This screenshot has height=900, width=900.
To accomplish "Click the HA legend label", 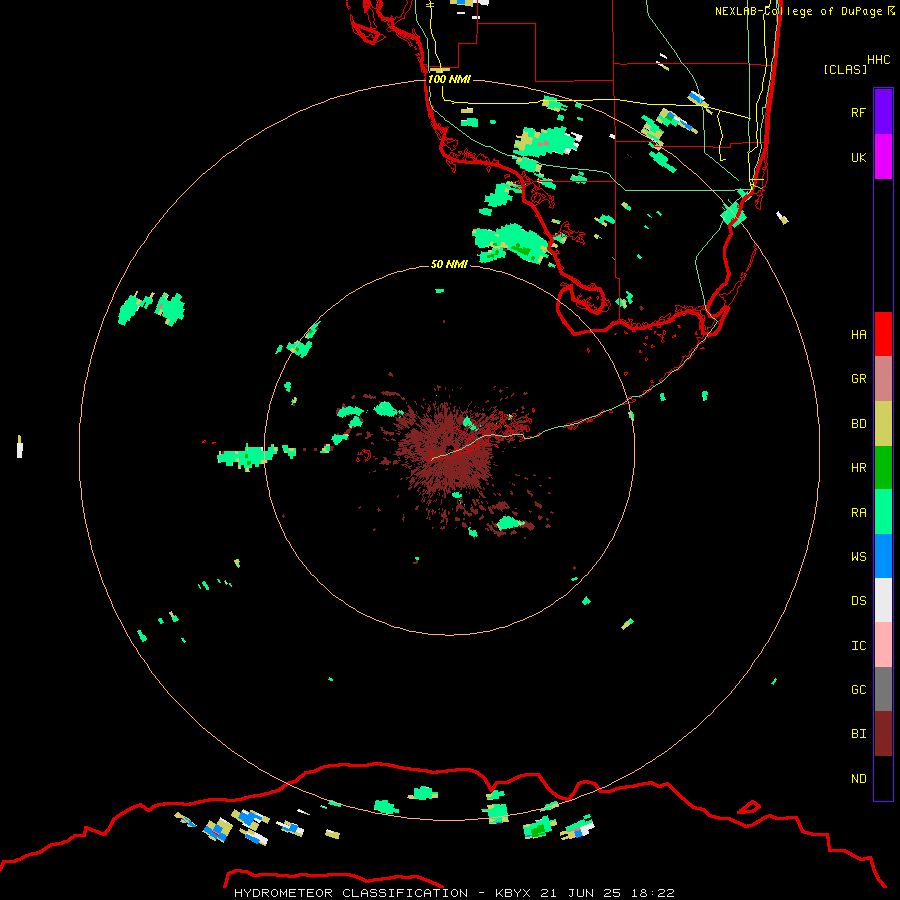I will coord(858,334).
